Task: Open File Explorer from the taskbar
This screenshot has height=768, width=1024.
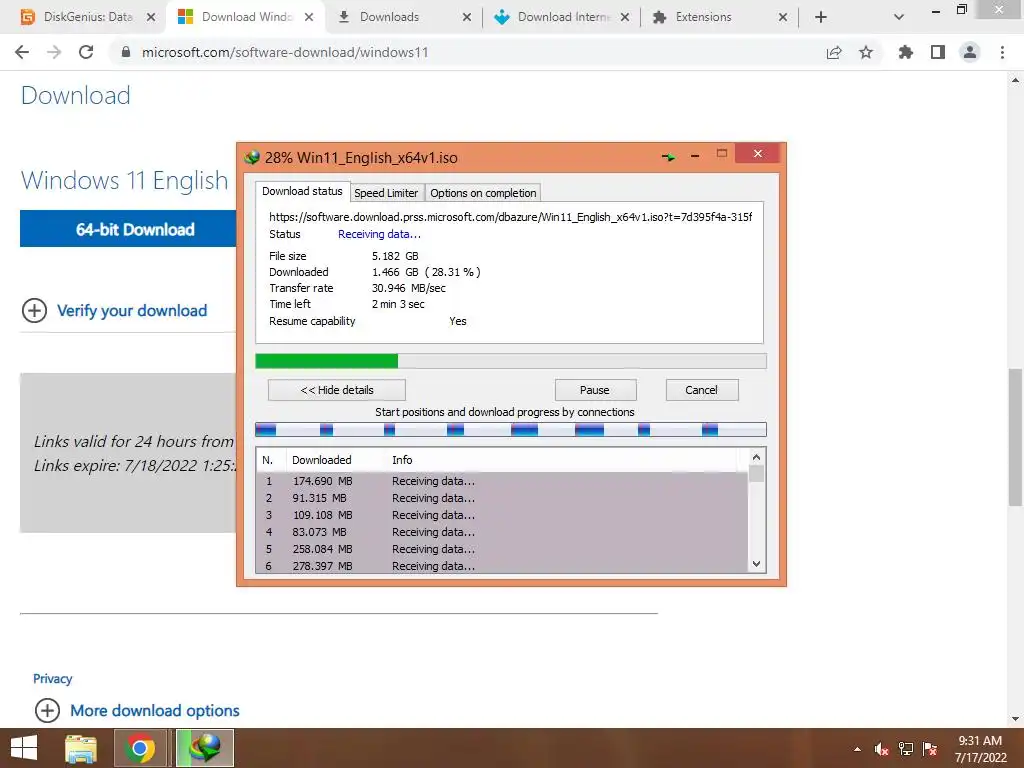Action: [81, 748]
